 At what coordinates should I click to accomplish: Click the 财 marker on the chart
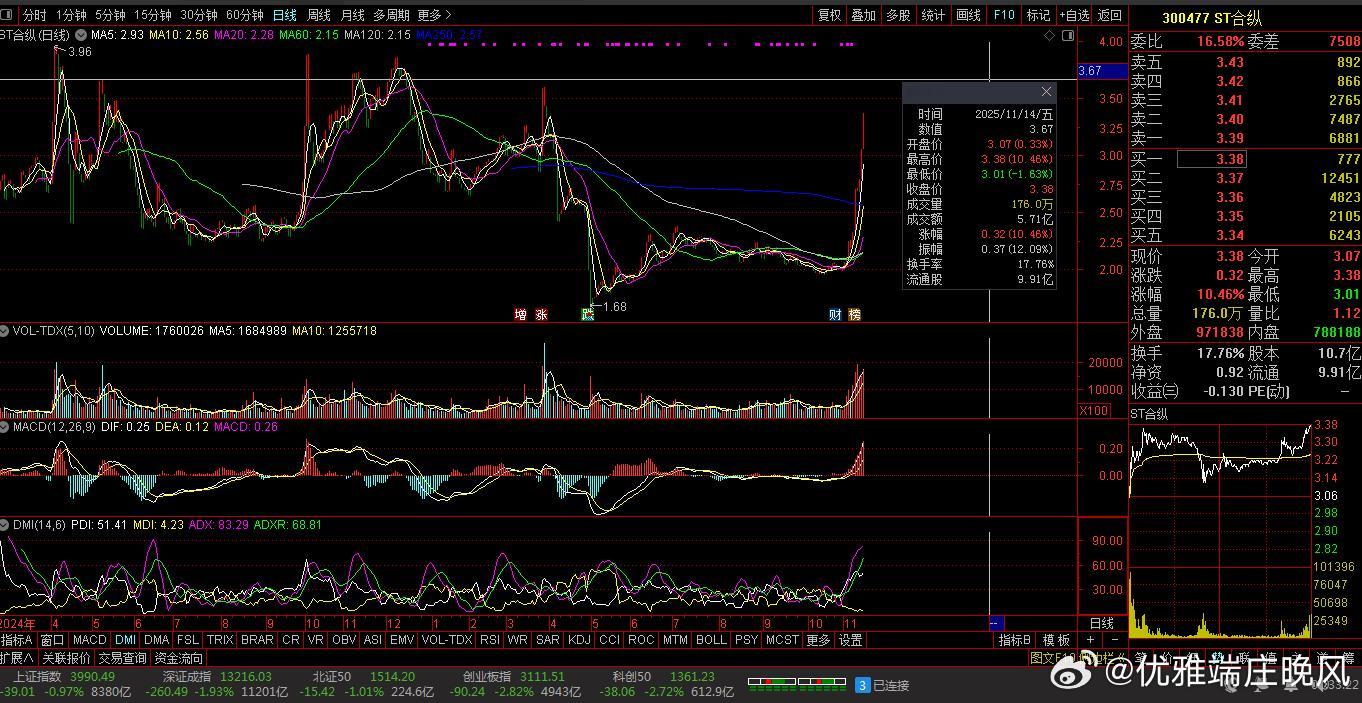click(x=835, y=314)
